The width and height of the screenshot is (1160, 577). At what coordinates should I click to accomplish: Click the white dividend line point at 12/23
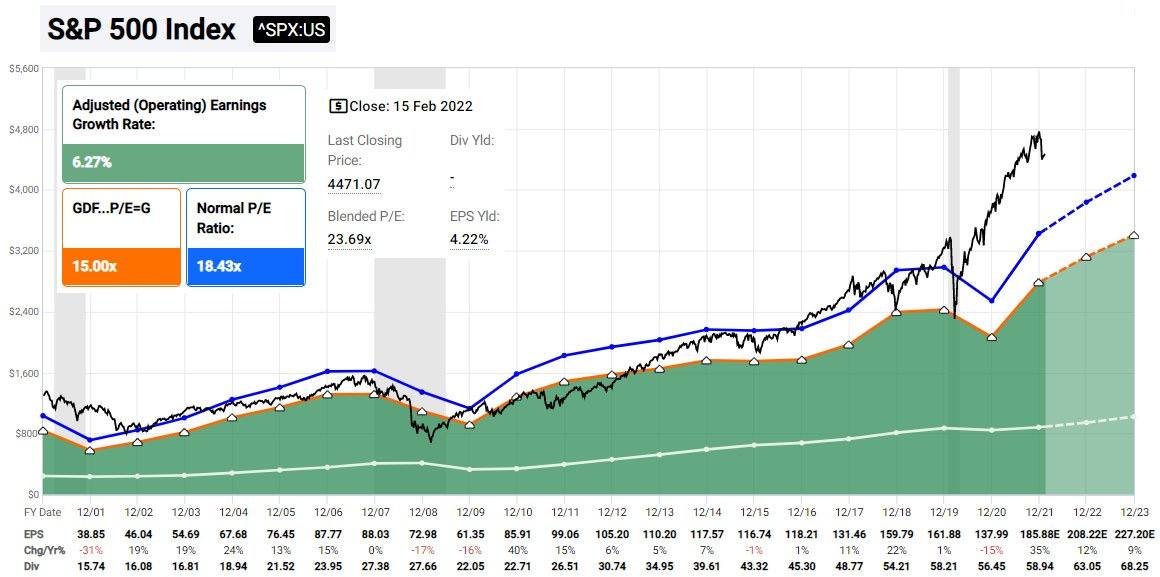(x=1134, y=417)
